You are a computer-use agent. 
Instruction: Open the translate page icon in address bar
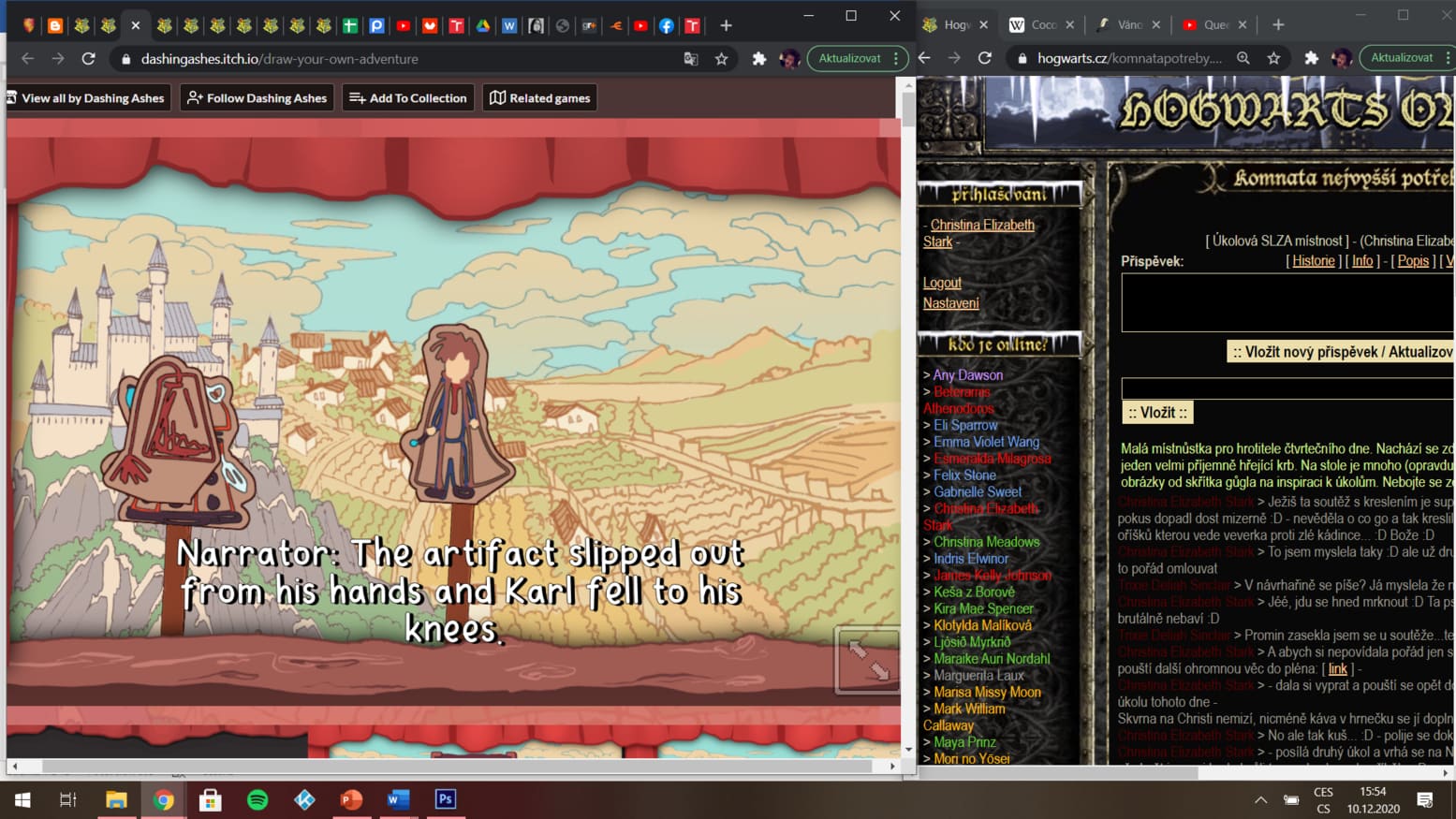(691, 58)
